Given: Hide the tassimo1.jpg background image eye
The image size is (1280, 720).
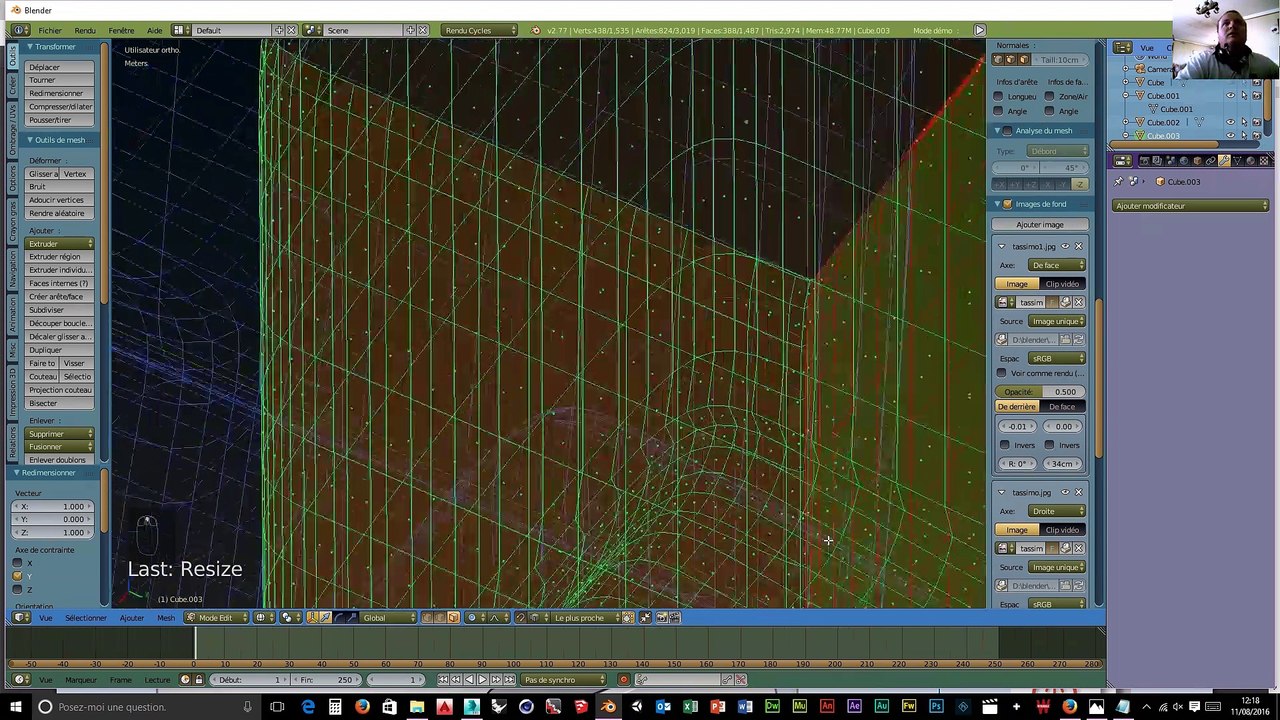Looking at the screenshot, I should click(1065, 246).
